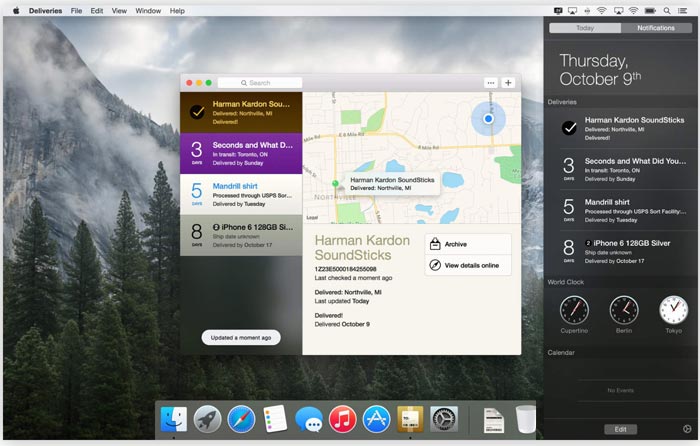Switch to the Today tab

[585, 28]
